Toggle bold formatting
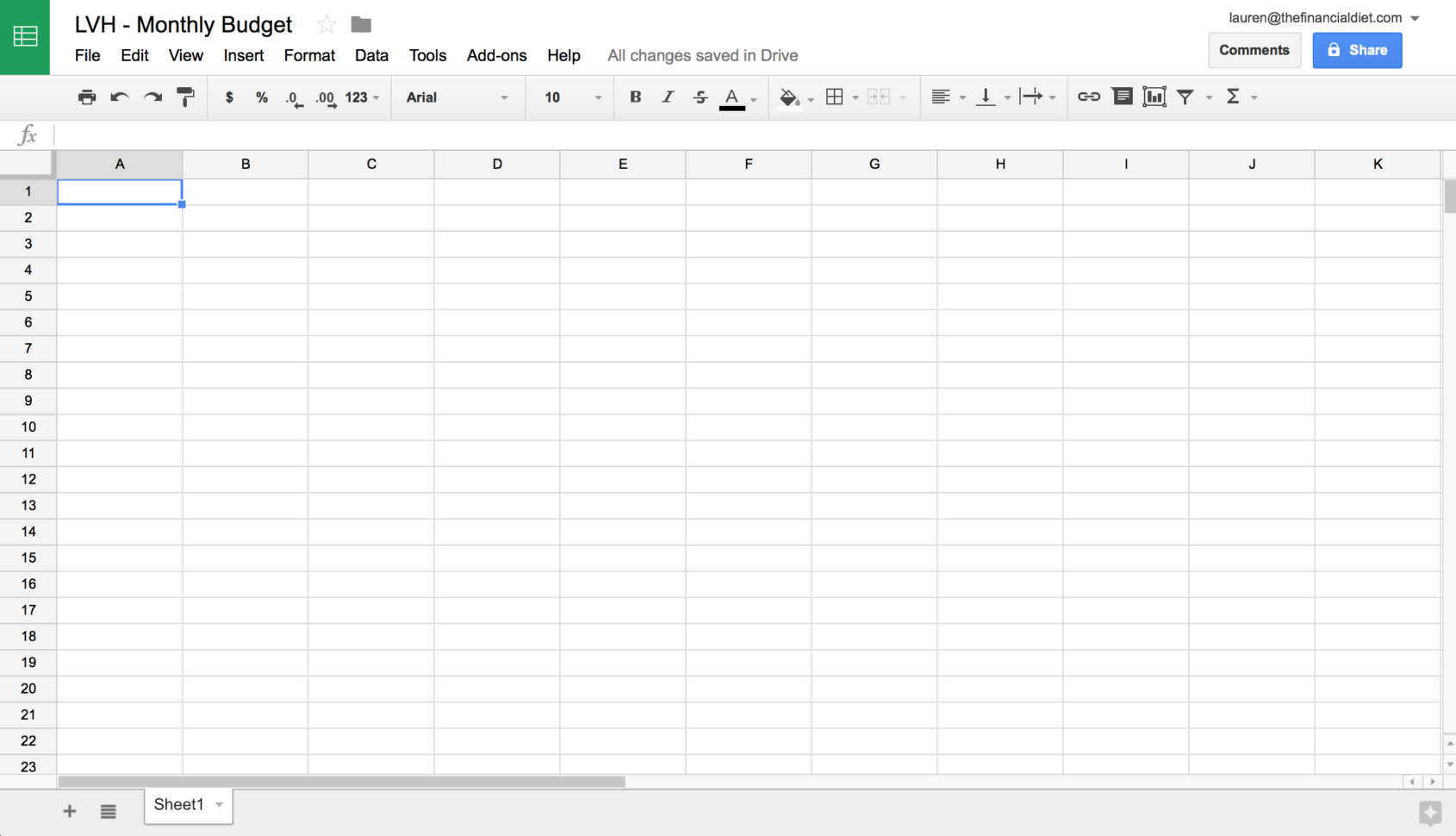Screen dimensions: 1456x836 (635, 97)
